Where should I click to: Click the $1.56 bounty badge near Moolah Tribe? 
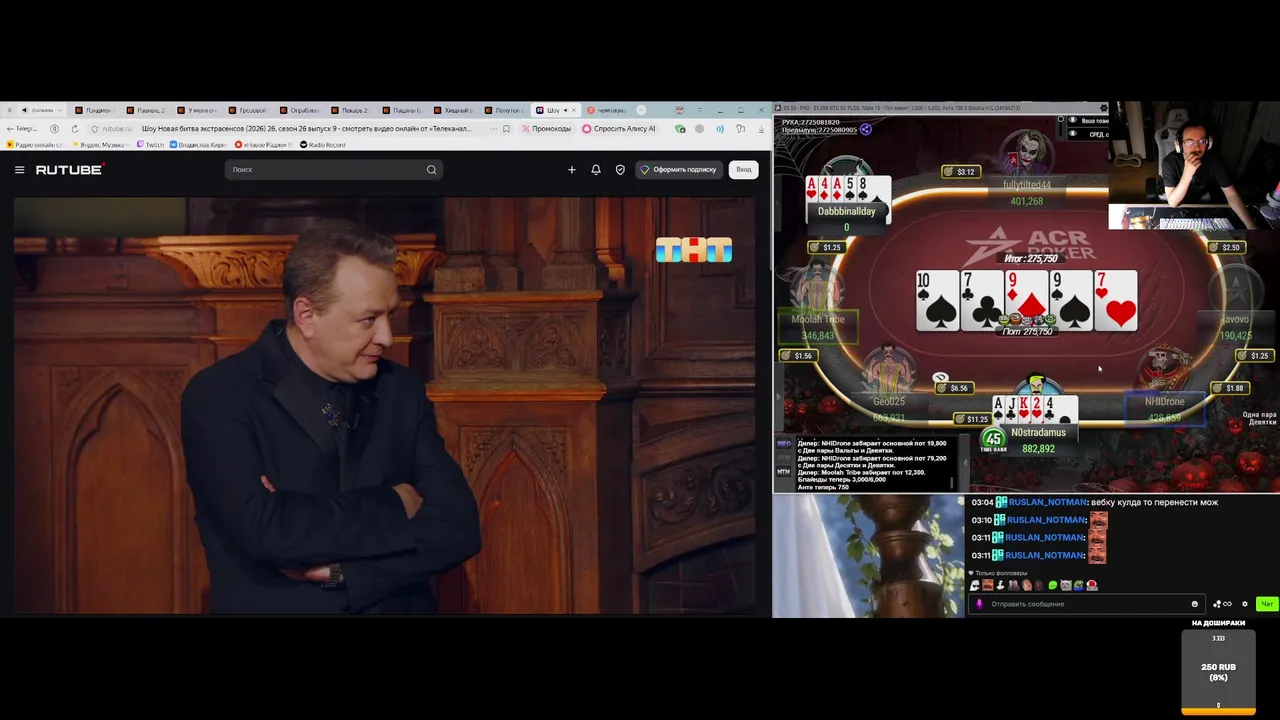(797, 356)
